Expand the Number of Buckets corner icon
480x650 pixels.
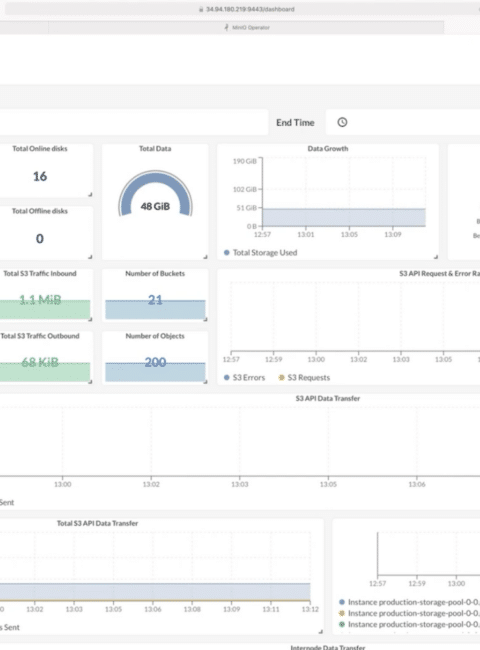point(205,319)
